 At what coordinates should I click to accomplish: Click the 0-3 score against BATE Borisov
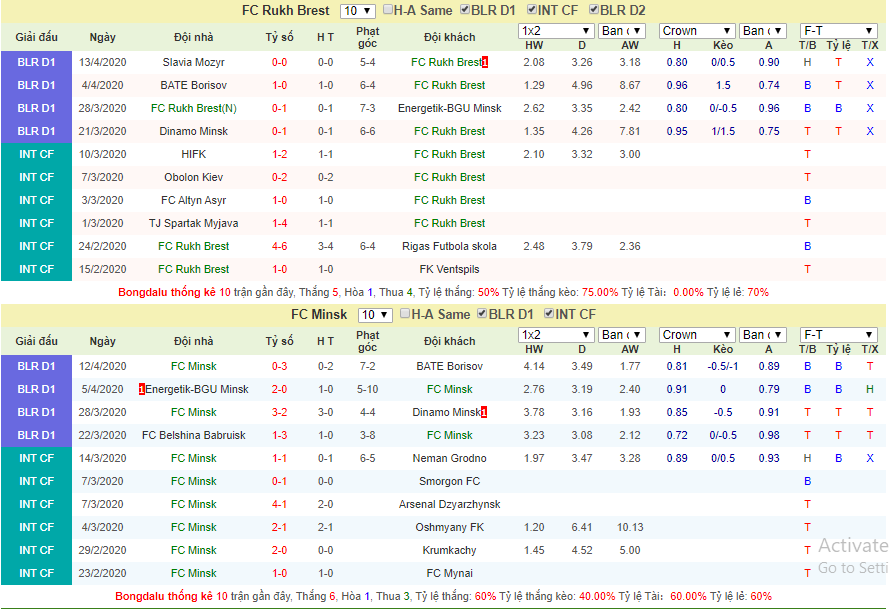(x=280, y=366)
